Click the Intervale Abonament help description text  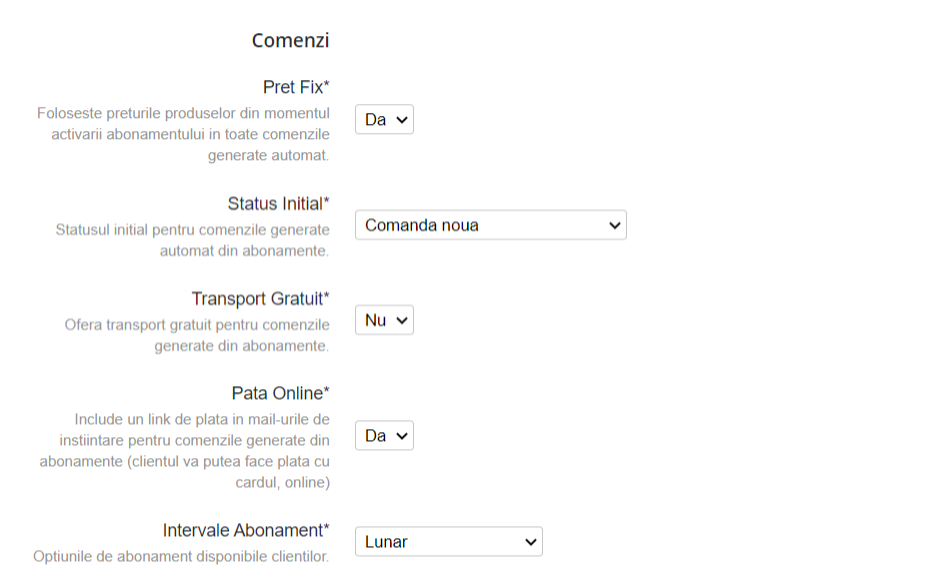(181, 555)
